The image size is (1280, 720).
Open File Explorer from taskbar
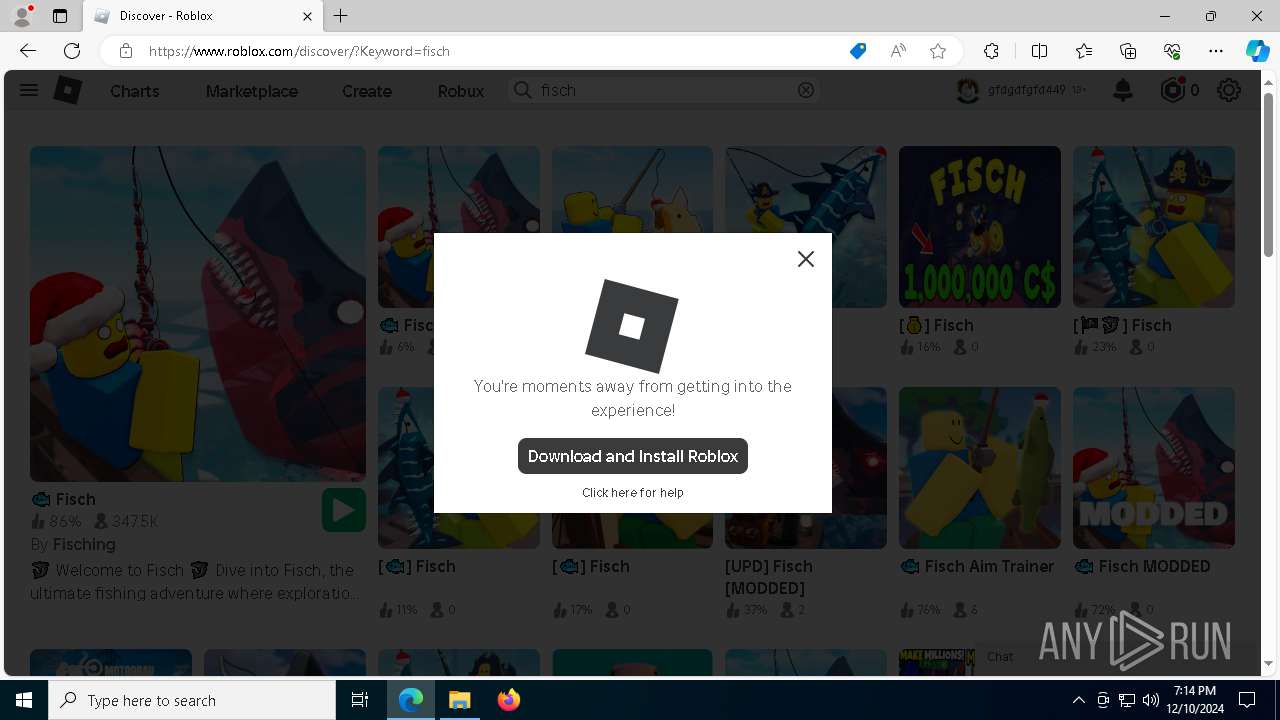point(459,700)
